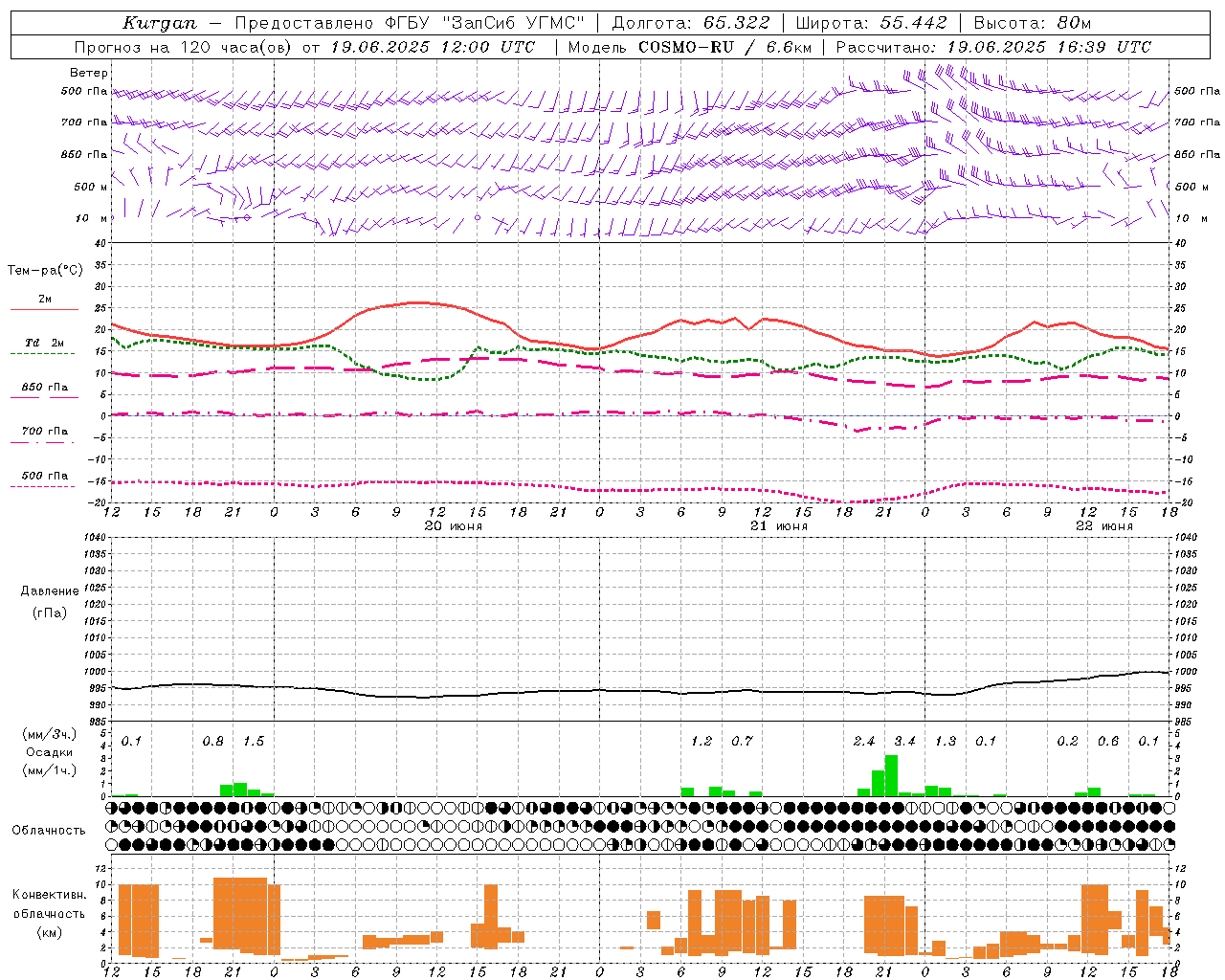Click the 'Td 2м' dew point legend entry
The width and height of the screenshot is (1225, 980).
pos(45,343)
